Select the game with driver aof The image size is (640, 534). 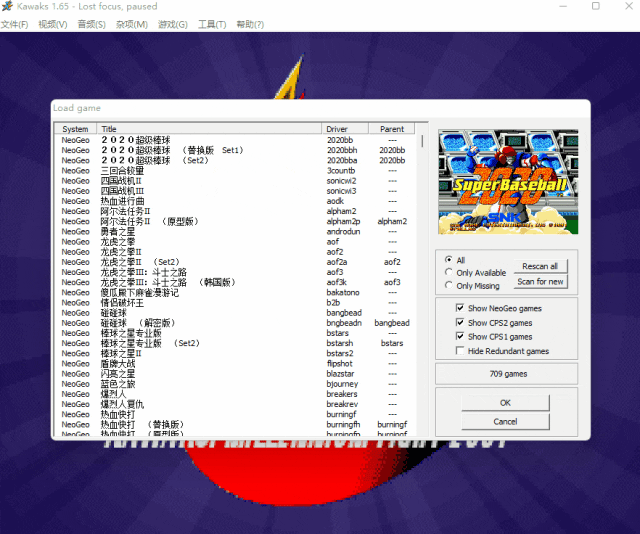point(235,242)
